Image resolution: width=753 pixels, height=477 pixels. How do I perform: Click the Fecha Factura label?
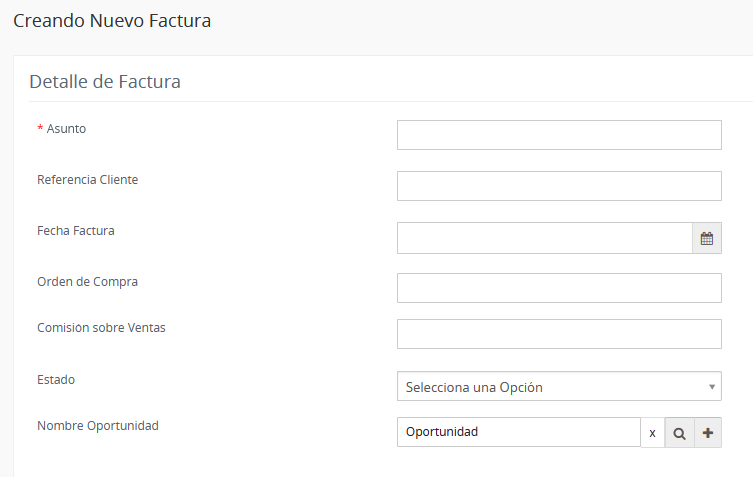click(76, 231)
